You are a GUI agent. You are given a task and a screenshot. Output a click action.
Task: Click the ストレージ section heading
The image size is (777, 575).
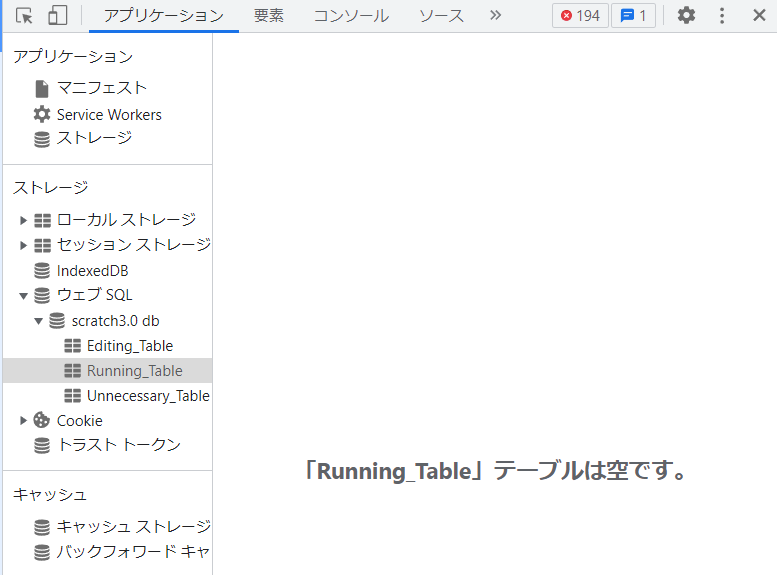click(51, 188)
